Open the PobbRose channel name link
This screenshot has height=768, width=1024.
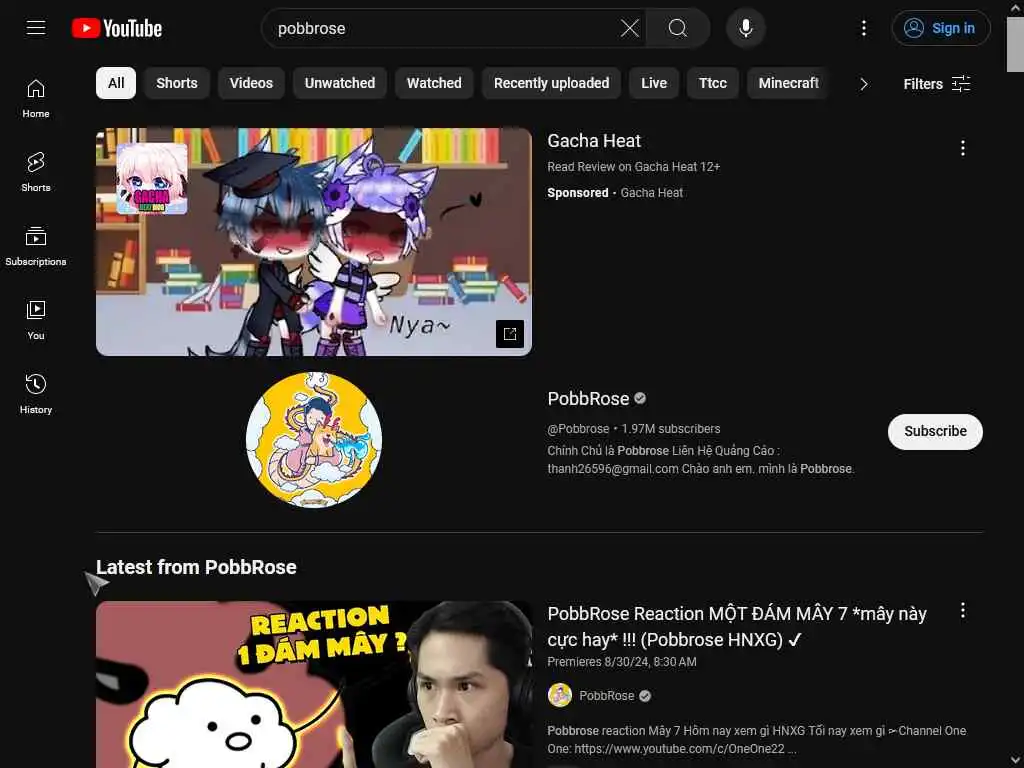588,398
